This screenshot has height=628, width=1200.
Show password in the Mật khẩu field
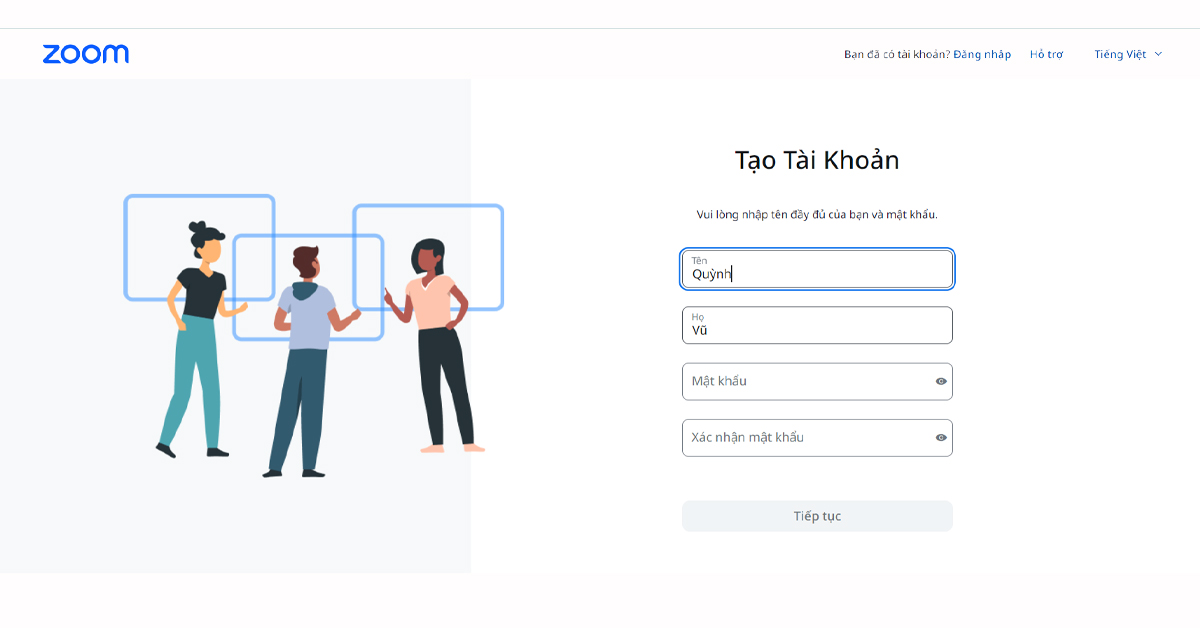(941, 381)
